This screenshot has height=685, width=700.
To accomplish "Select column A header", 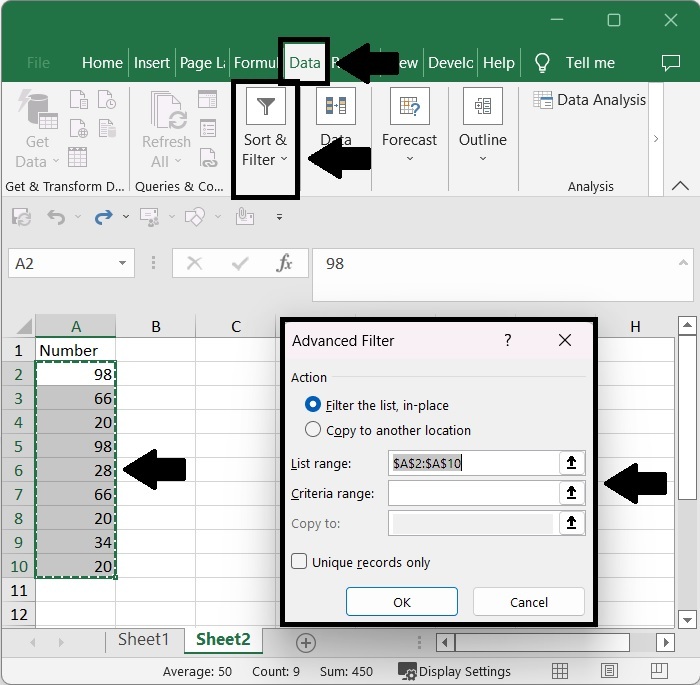I will pos(76,326).
